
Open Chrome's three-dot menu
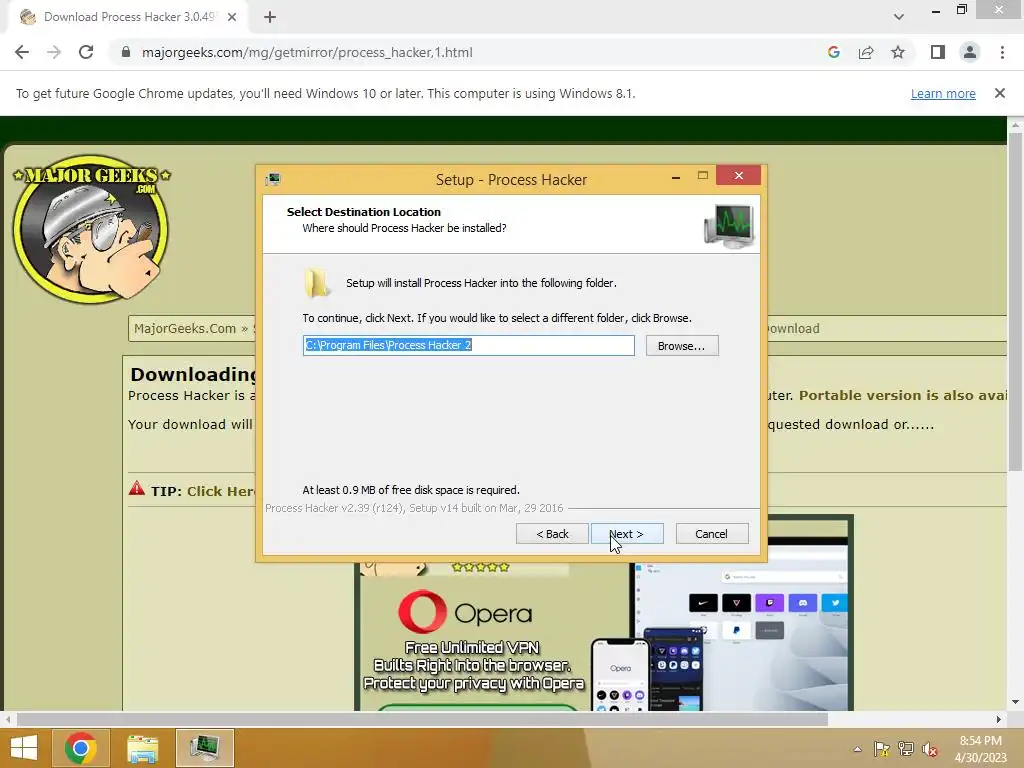point(1002,52)
